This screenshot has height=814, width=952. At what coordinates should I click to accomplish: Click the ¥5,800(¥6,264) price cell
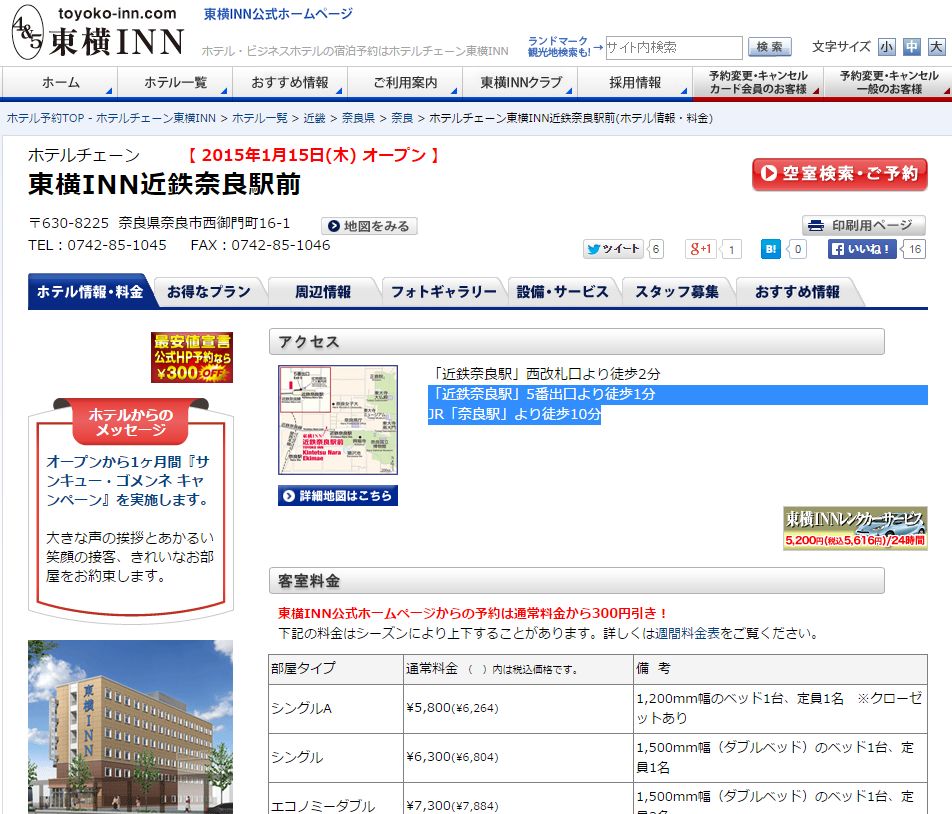coord(518,708)
